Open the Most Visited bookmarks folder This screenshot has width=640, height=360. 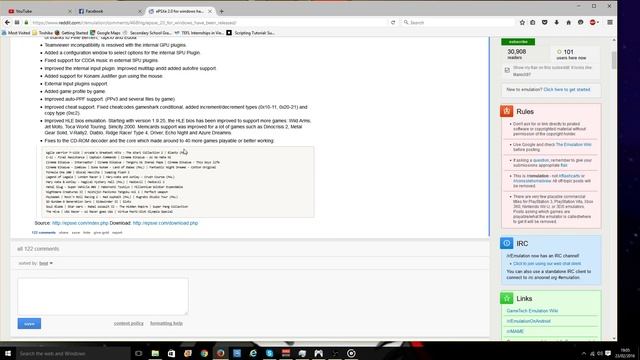click(16, 33)
